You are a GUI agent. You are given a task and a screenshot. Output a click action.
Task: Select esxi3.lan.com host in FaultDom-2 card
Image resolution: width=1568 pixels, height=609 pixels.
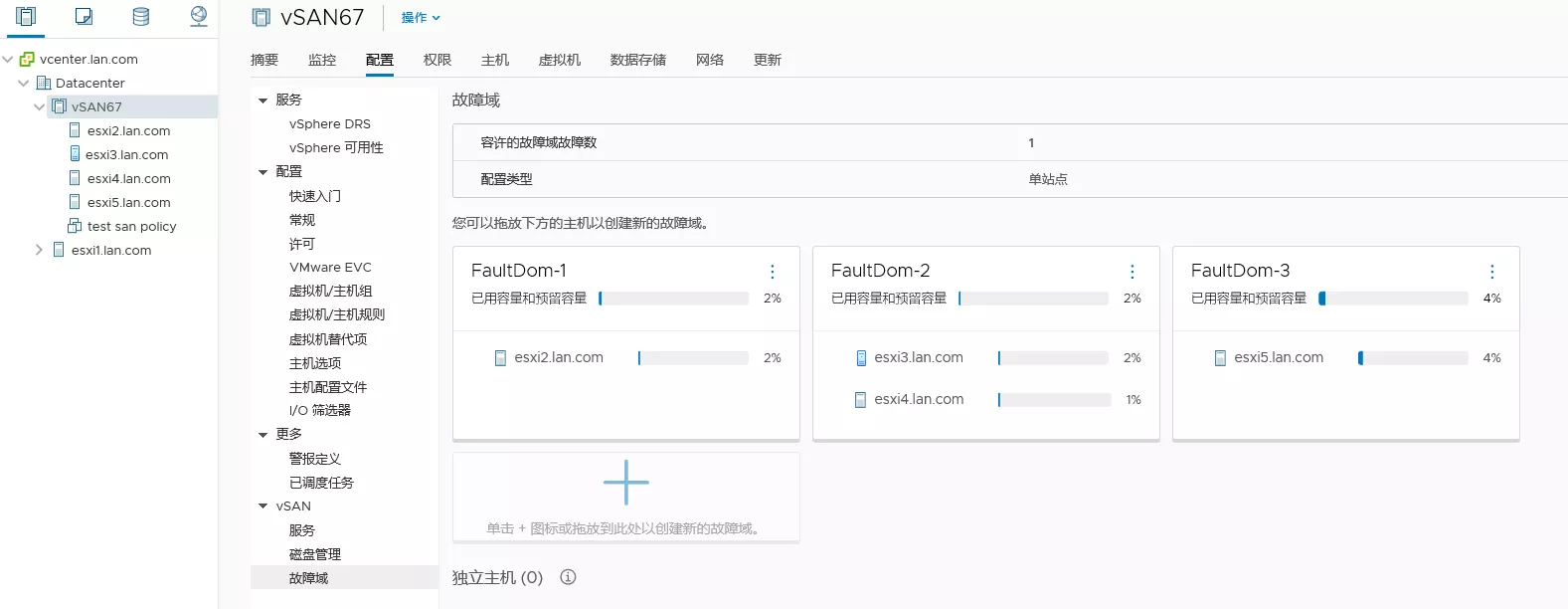point(918,357)
